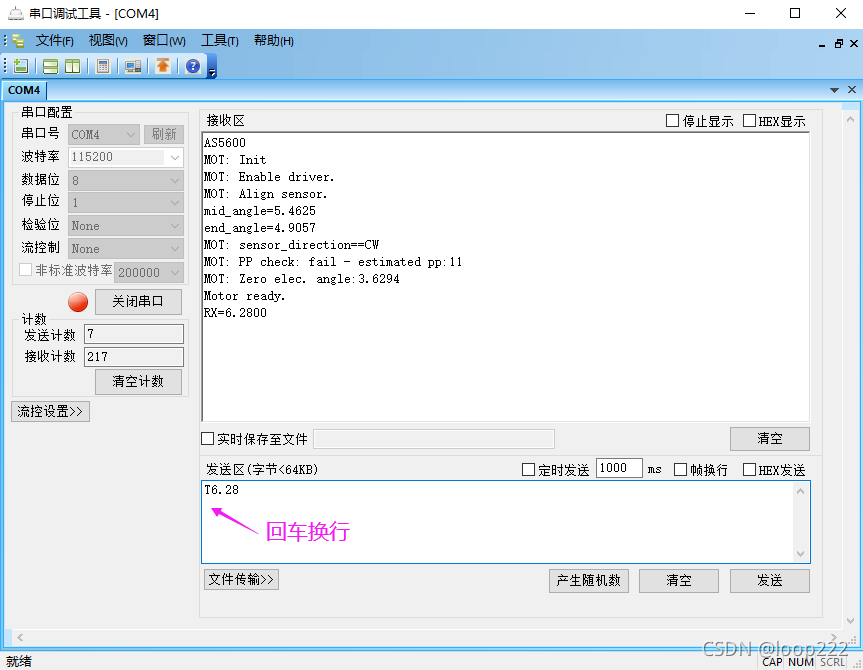Screen dimensions: 863x670
Task: Click the 'RX=6.2800' line in receive area
Action: [x=235, y=313]
